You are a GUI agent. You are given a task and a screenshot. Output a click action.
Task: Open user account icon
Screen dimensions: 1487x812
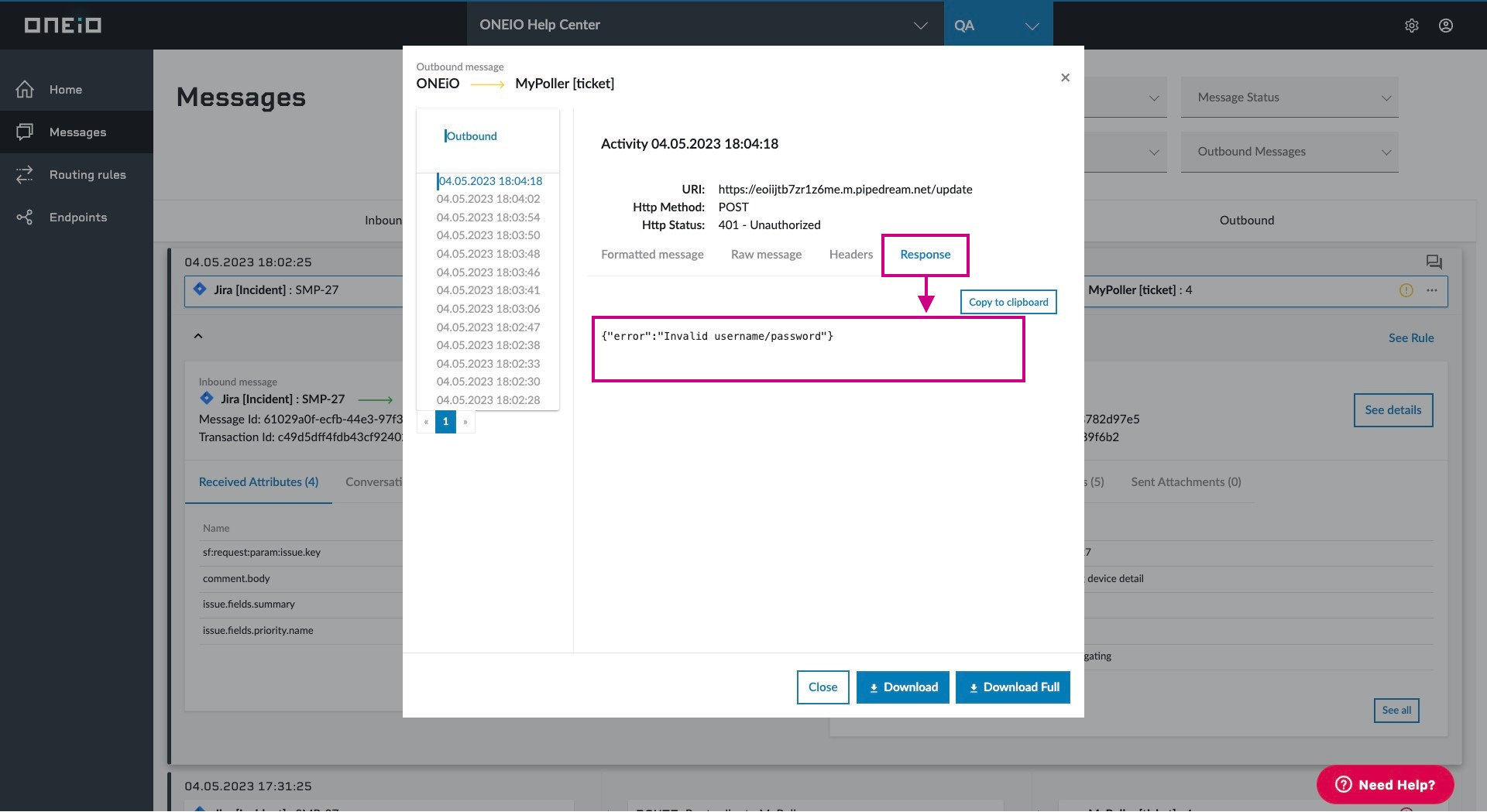pyautogui.click(x=1446, y=26)
